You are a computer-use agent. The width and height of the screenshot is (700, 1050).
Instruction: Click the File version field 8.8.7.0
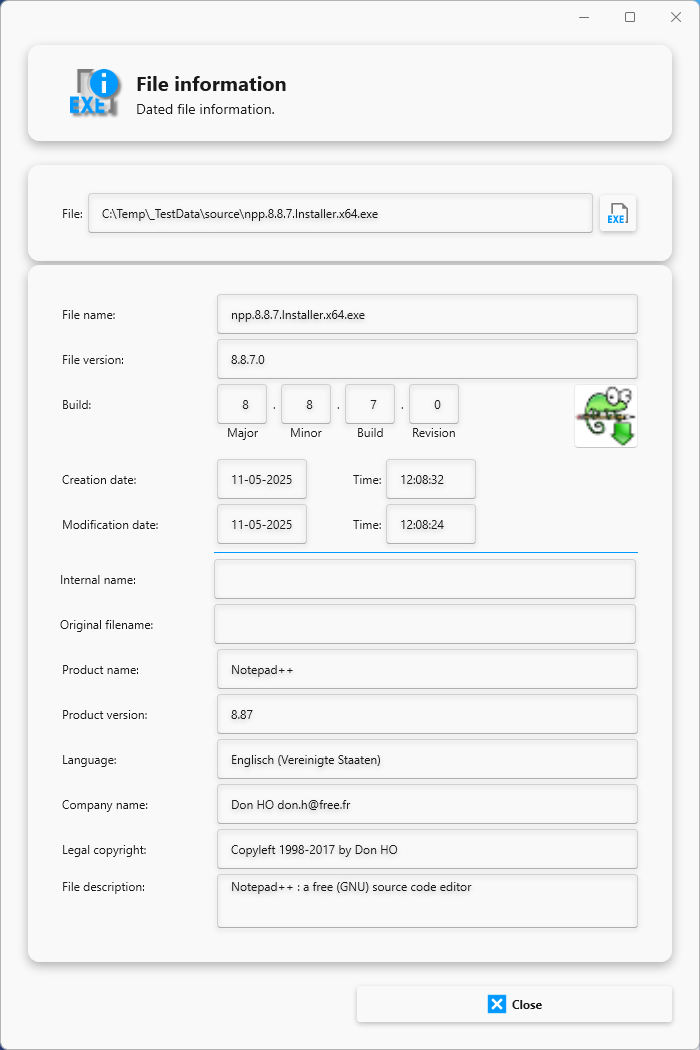tap(427, 359)
